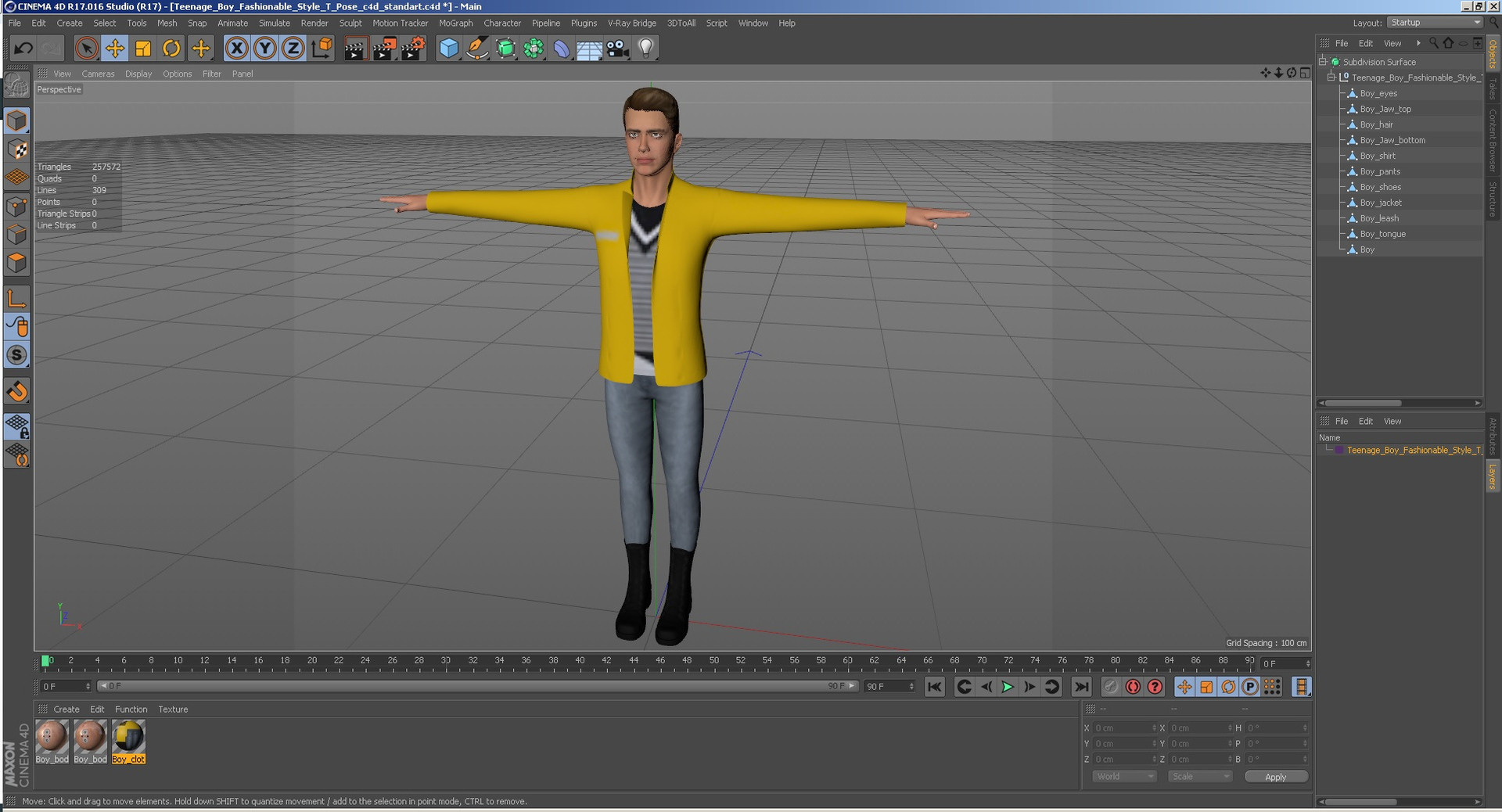Open the MoGraph menu
1502x812 pixels.
click(x=455, y=23)
